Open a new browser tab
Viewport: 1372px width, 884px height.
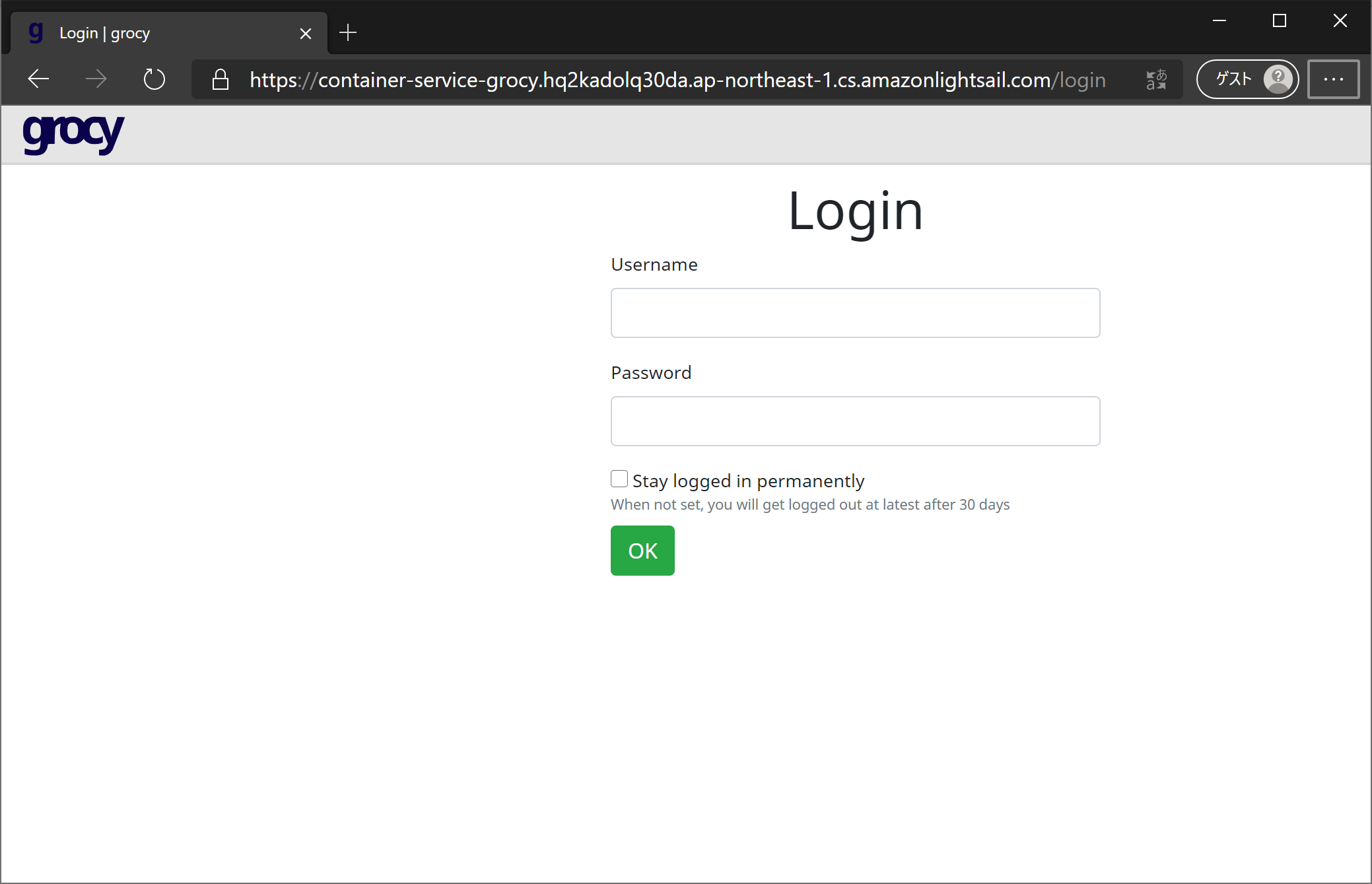tap(348, 32)
